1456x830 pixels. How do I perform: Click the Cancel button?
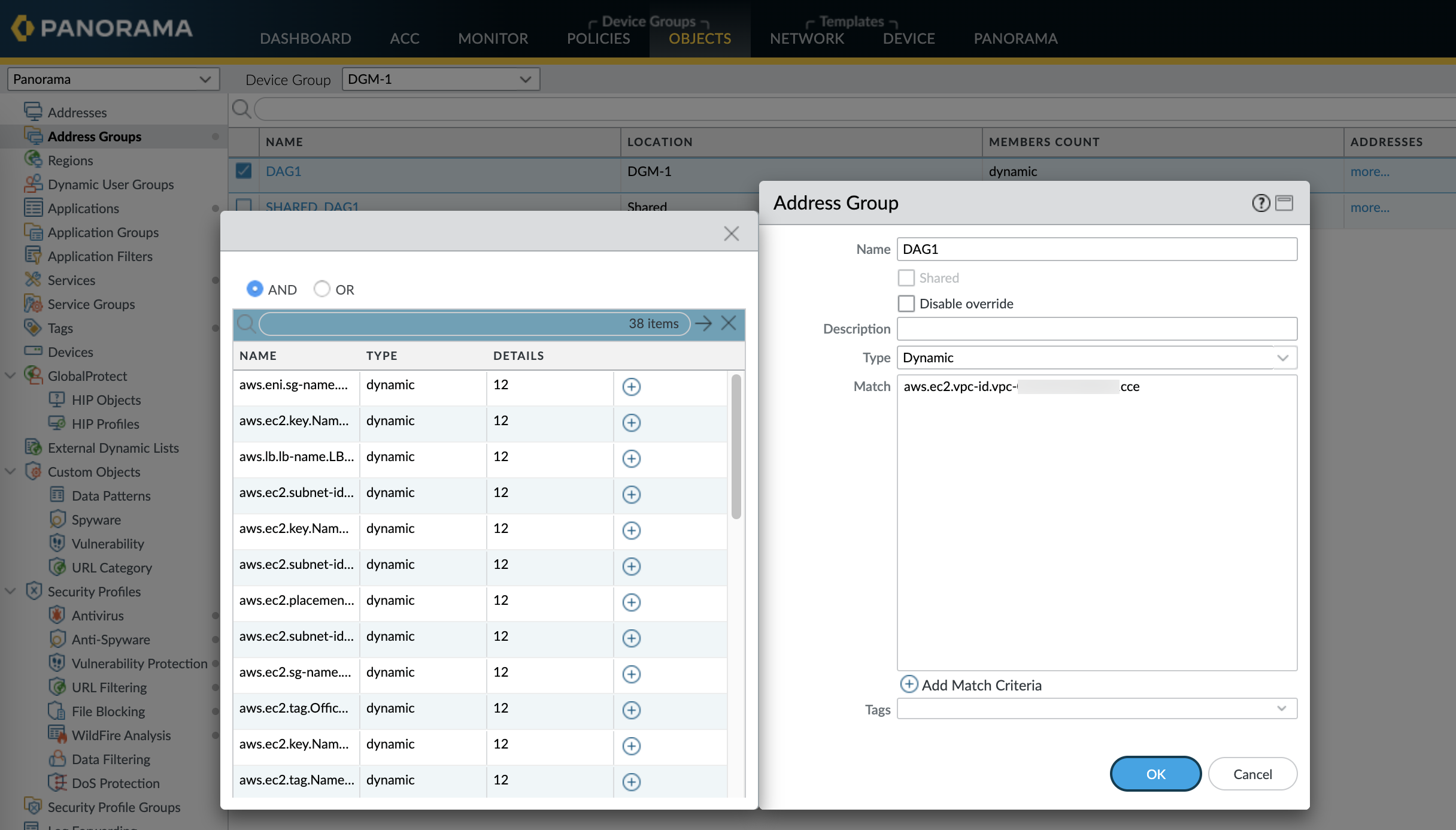[1252, 774]
